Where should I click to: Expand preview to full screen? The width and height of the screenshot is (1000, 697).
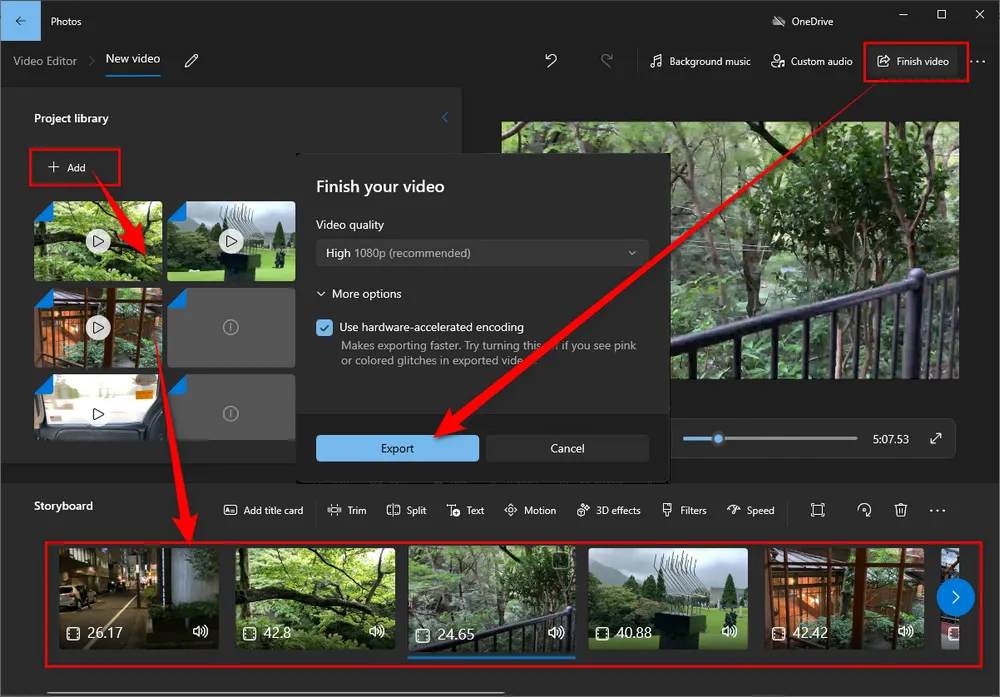pos(936,438)
